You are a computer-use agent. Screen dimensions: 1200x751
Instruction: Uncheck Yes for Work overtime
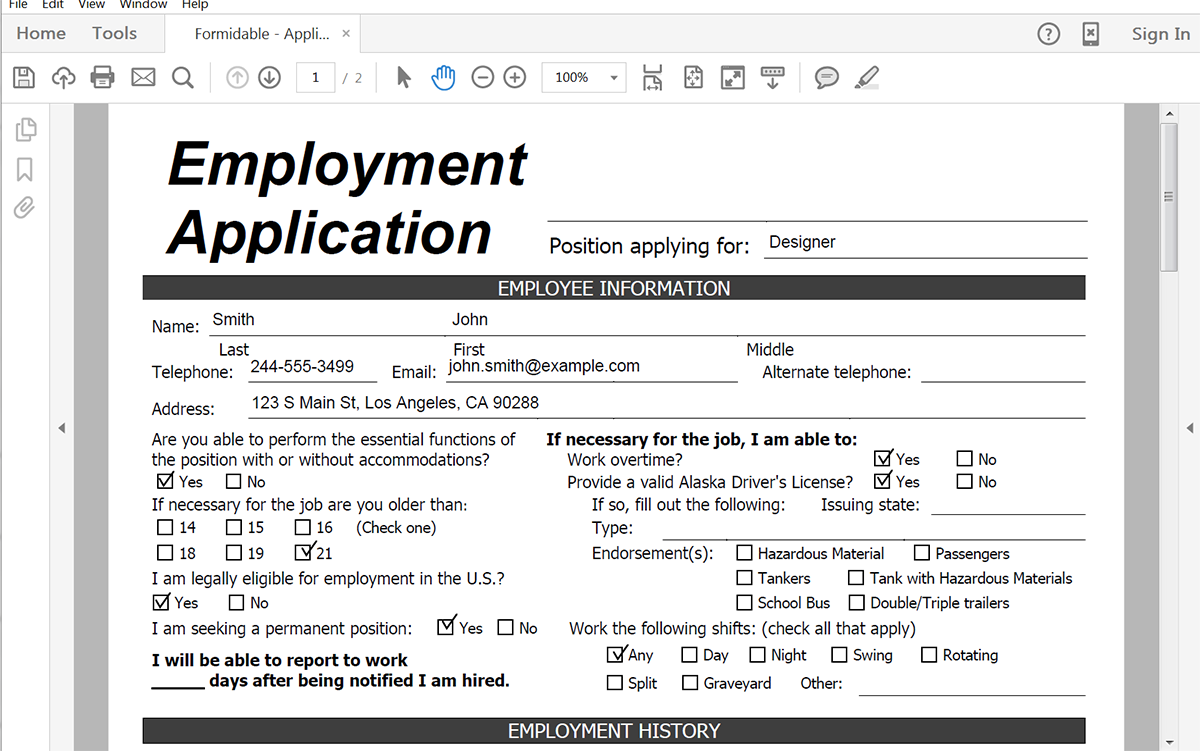coord(883,458)
